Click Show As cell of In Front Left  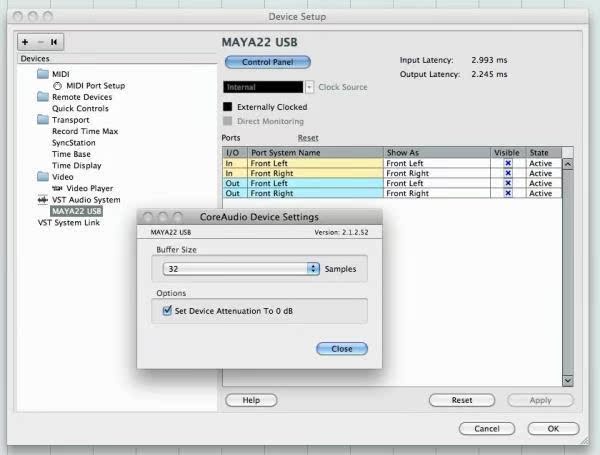(x=437, y=163)
